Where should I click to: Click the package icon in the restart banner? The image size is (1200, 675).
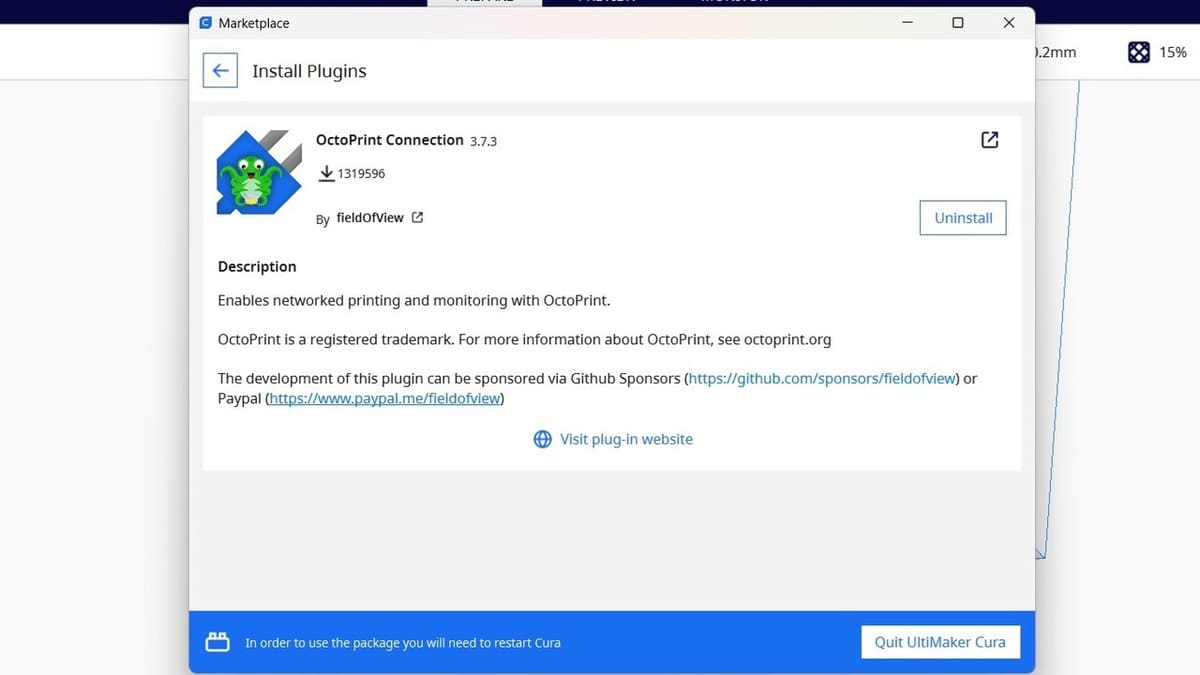point(217,642)
